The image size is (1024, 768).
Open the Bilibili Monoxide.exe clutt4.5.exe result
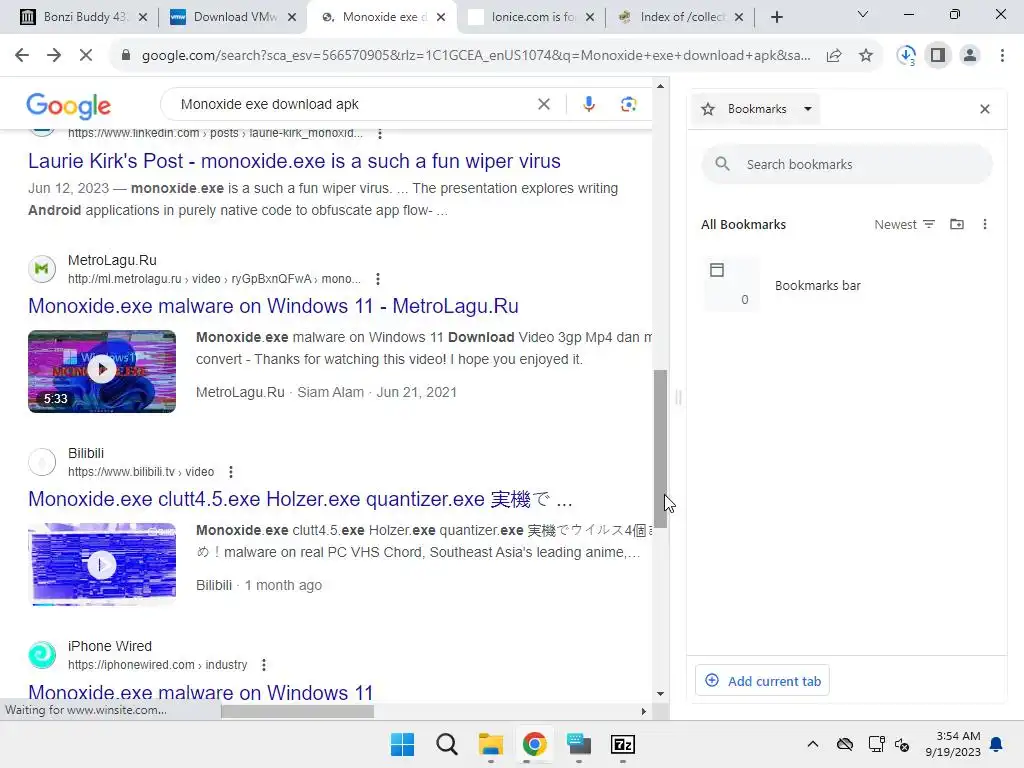[300, 499]
